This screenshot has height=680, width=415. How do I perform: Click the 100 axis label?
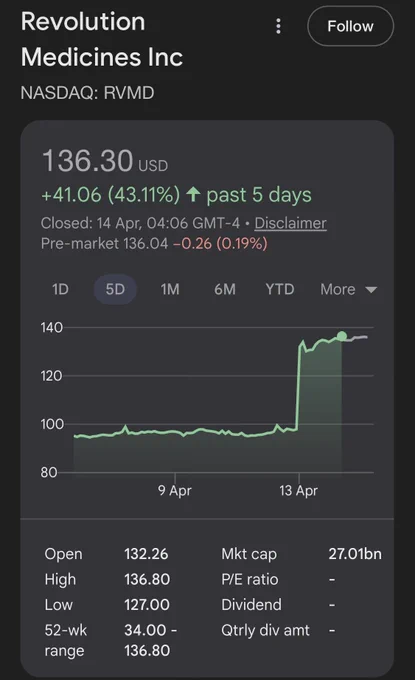[52, 424]
